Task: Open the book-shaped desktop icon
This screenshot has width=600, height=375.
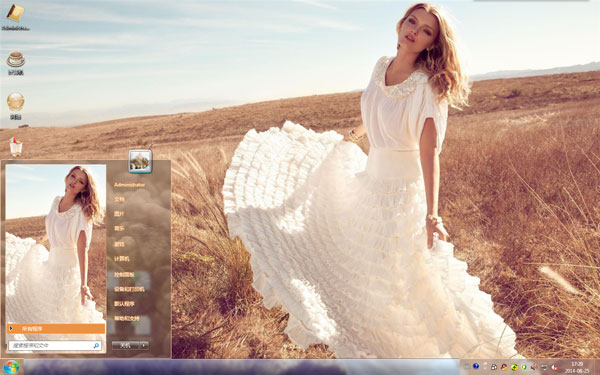Action: click(15, 13)
